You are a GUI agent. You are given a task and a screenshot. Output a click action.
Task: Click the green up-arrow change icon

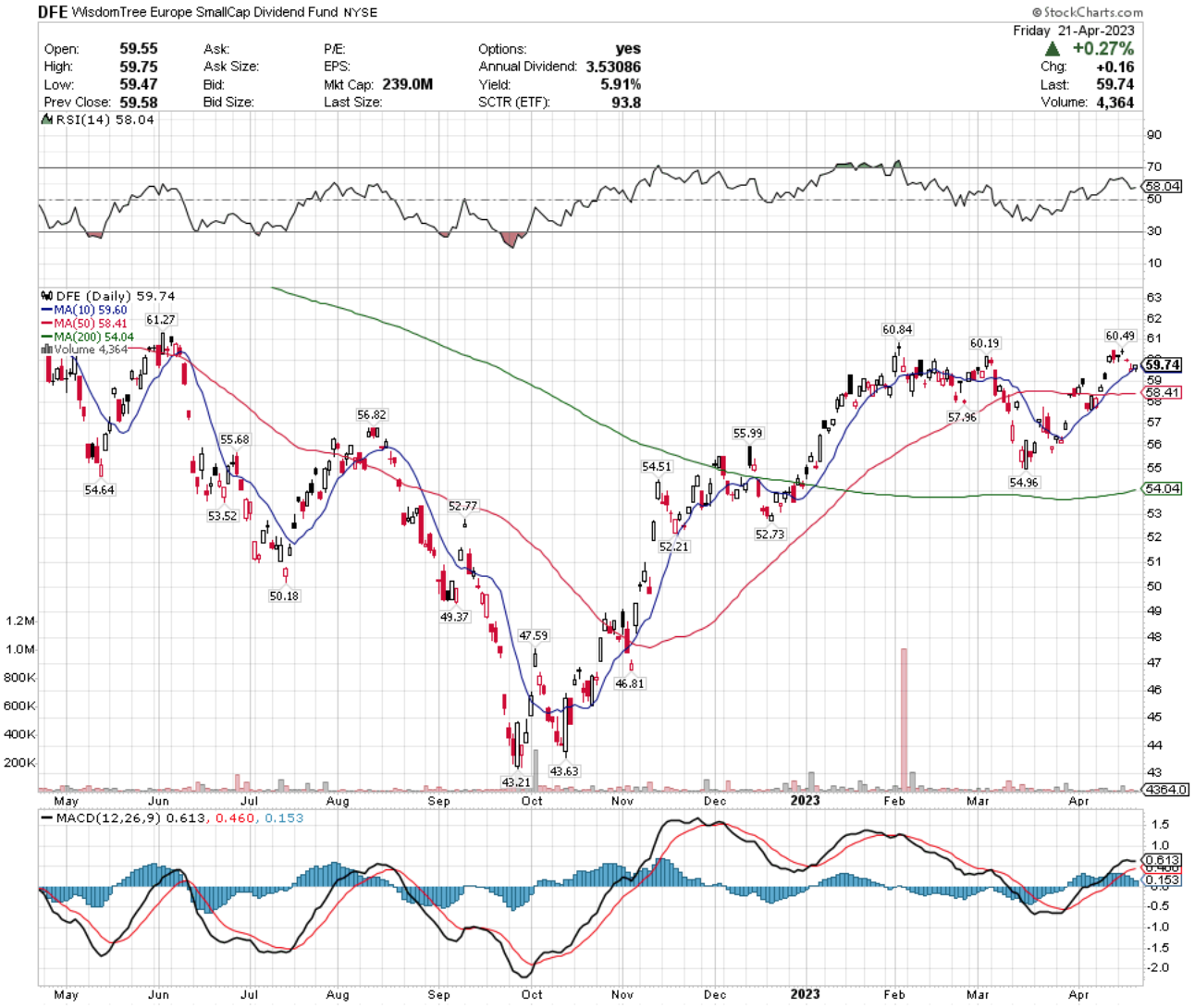click(x=1053, y=48)
